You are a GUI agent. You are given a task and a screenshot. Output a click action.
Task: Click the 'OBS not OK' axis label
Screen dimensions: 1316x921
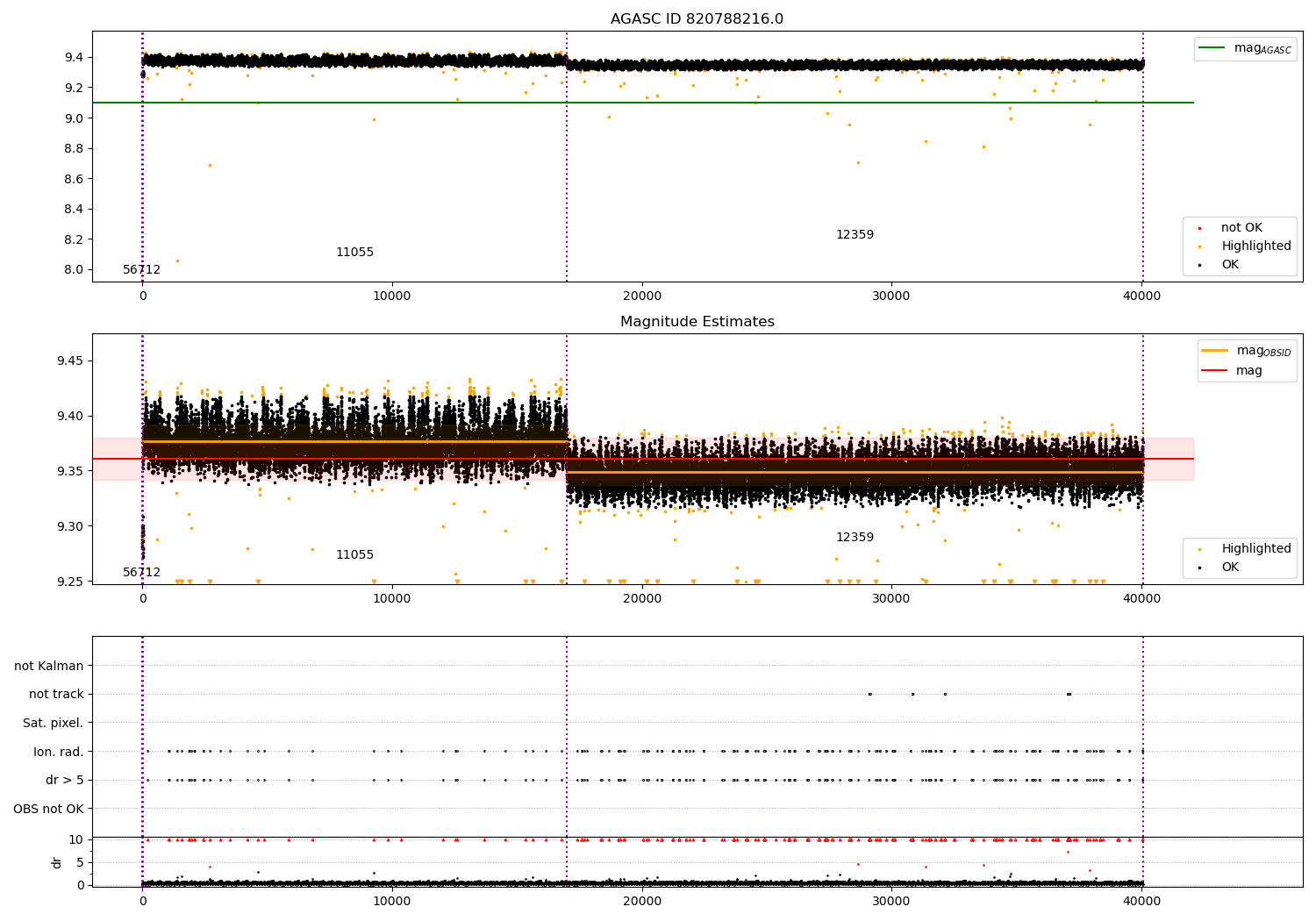48,809
